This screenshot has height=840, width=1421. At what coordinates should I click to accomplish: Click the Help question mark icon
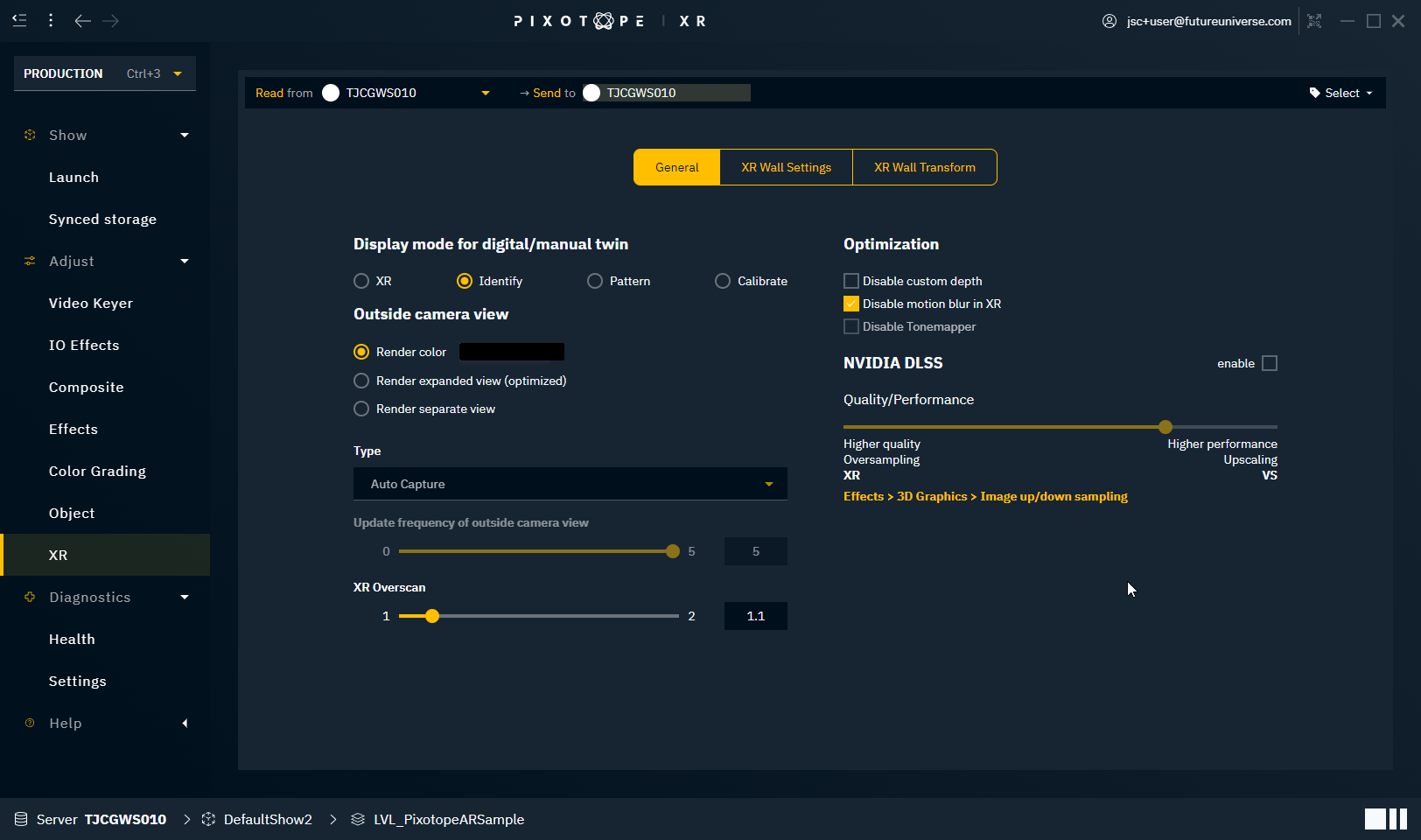30,723
